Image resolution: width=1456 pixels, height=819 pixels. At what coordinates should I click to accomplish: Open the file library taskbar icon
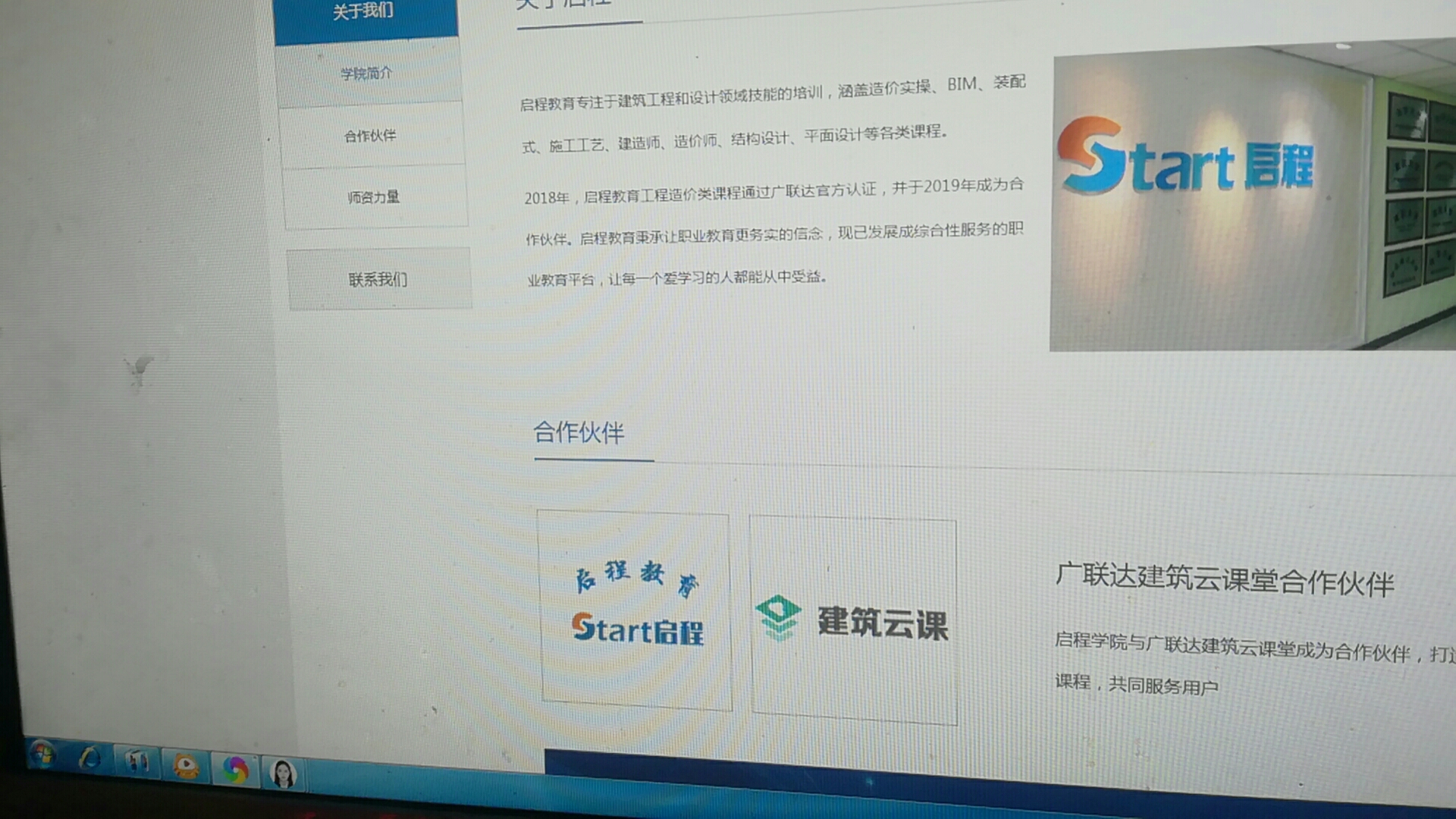click(x=136, y=762)
